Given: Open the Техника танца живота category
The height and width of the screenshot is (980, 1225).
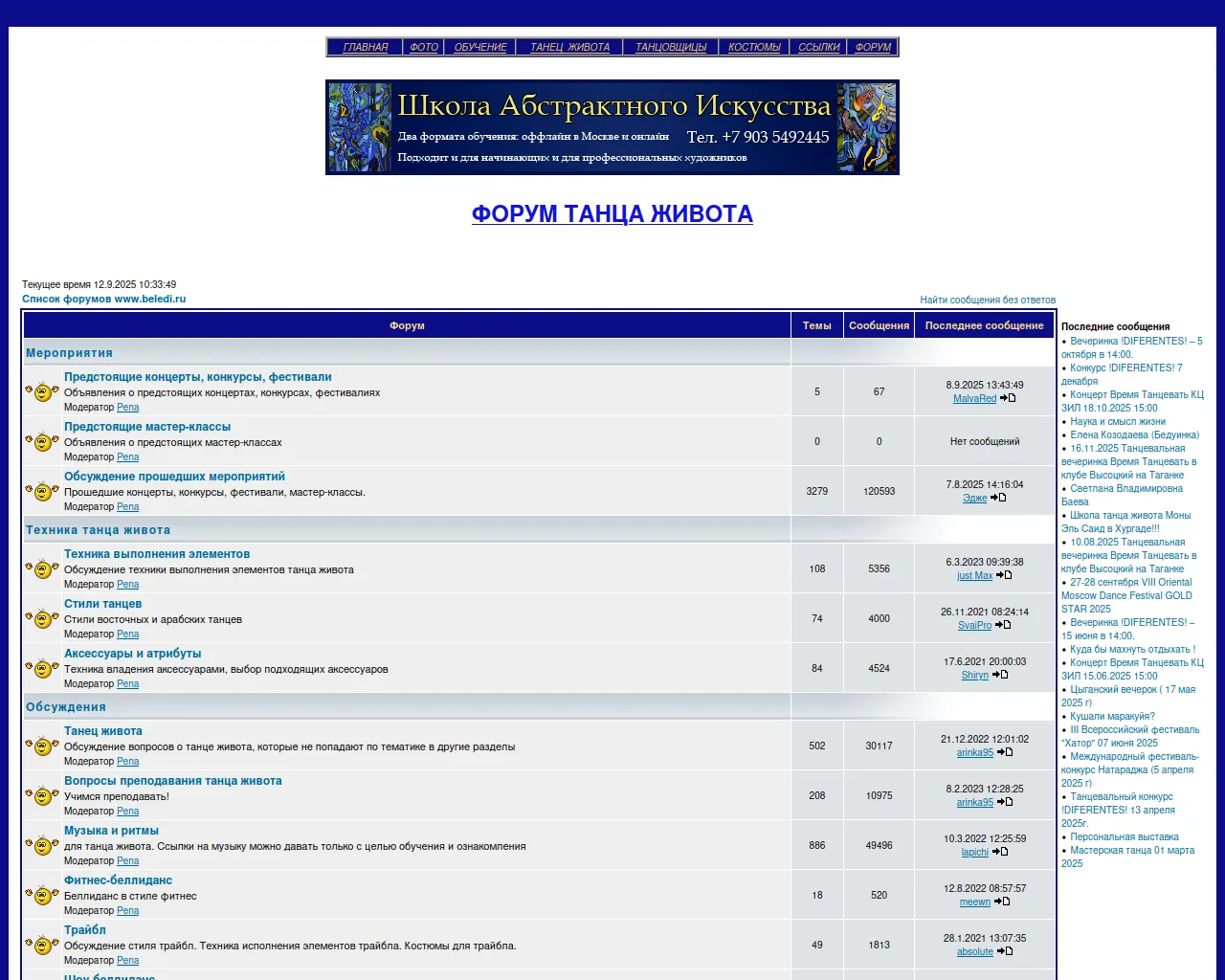Looking at the screenshot, I should 98,530.
